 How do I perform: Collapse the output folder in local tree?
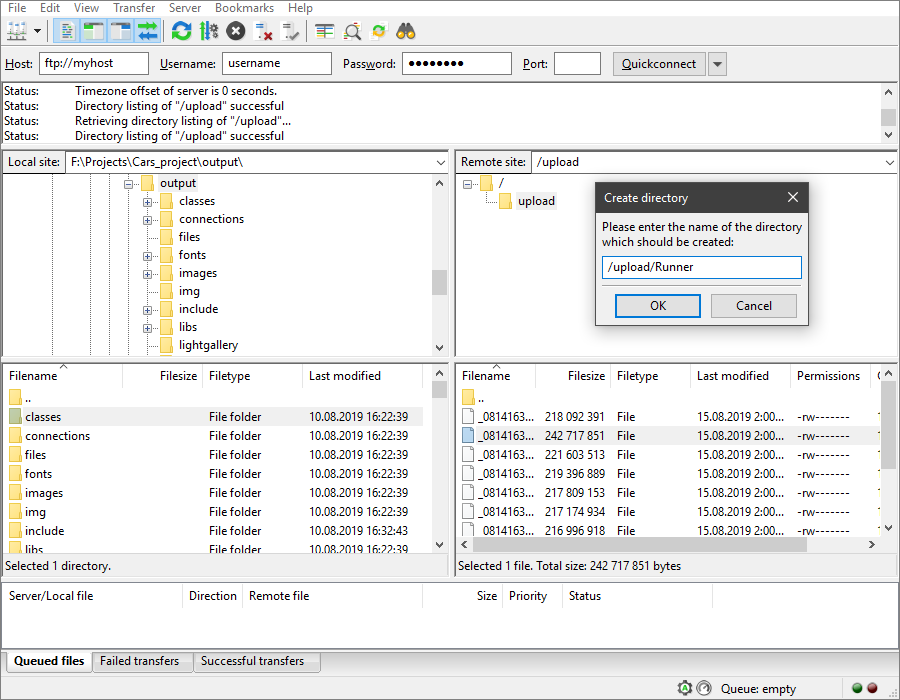[128, 183]
